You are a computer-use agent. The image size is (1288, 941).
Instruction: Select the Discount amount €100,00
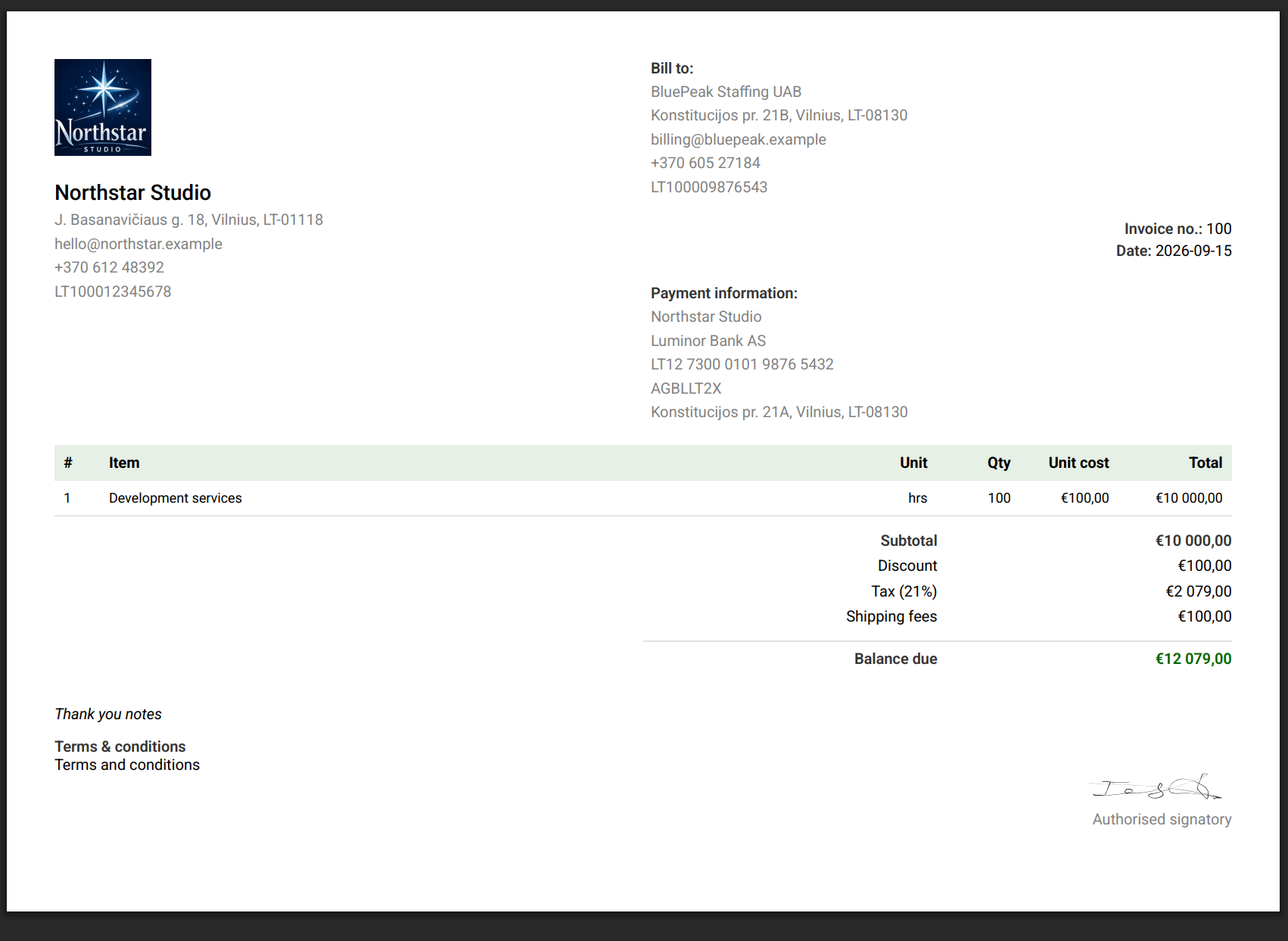(1205, 566)
